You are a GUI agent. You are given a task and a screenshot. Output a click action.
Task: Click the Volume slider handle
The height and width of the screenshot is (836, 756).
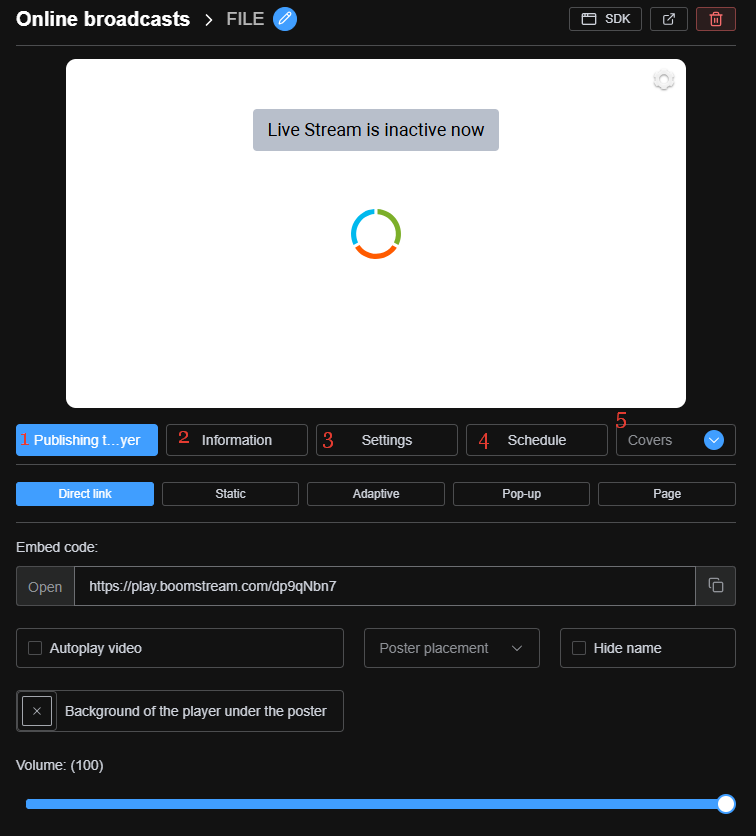(726, 803)
